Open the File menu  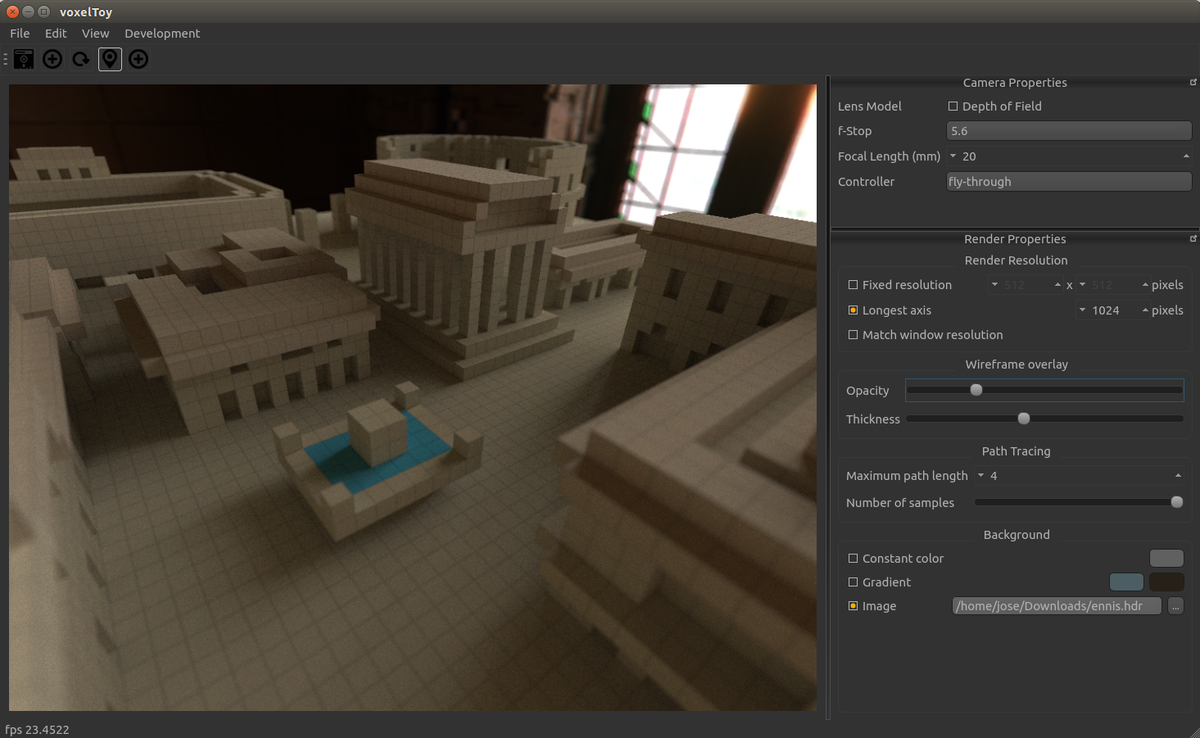point(20,33)
